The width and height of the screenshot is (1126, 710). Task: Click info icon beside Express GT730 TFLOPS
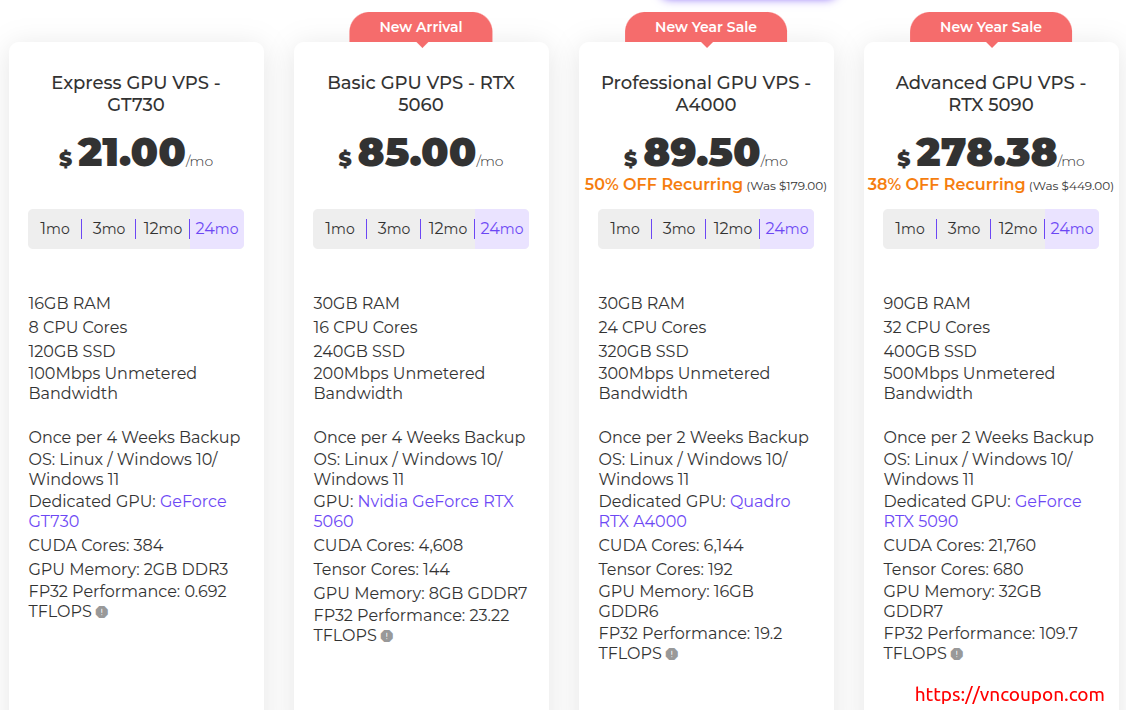click(101, 612)
